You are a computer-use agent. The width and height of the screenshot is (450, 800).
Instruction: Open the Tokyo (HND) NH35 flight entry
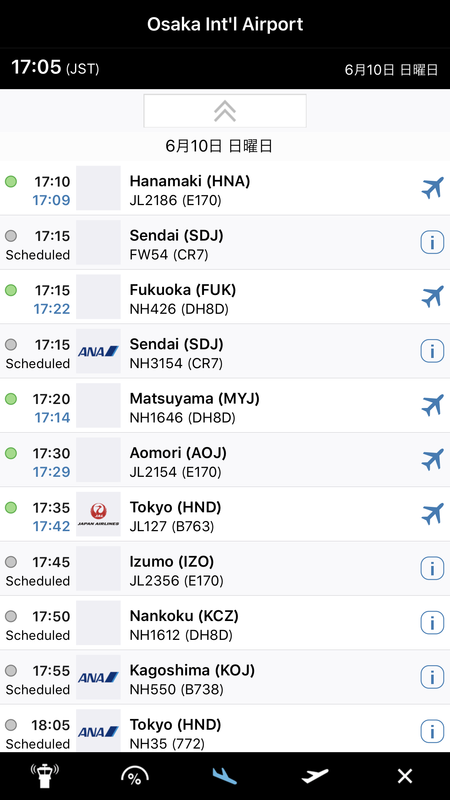click(225, 729)
